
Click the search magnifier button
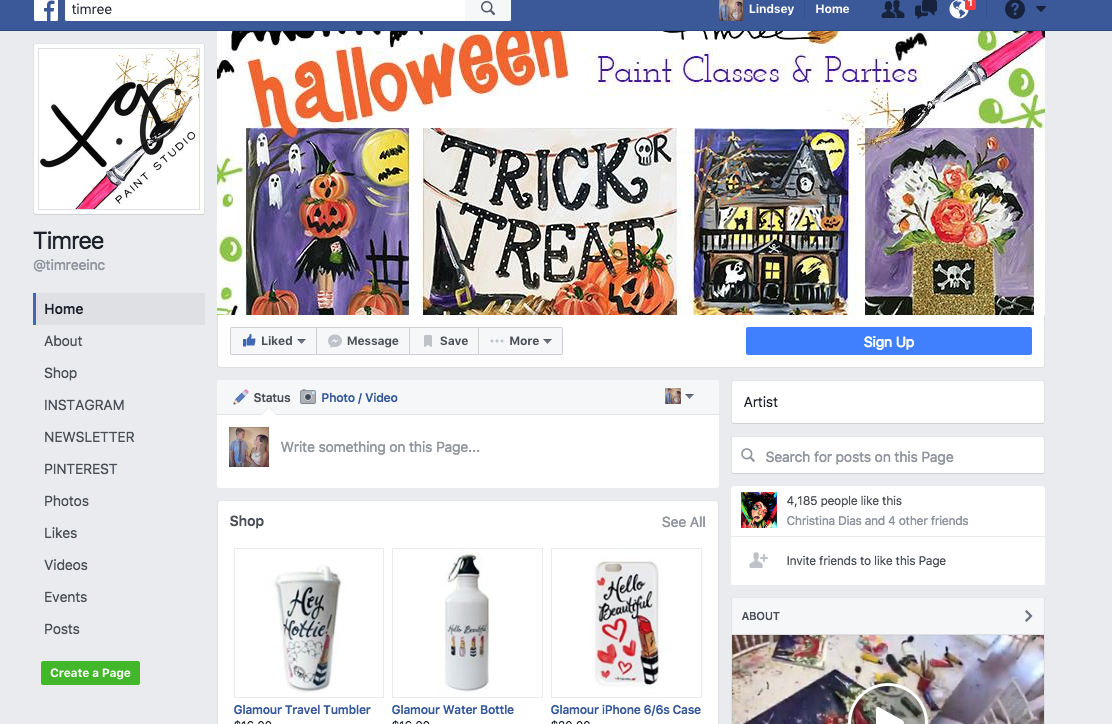point(488,9)
